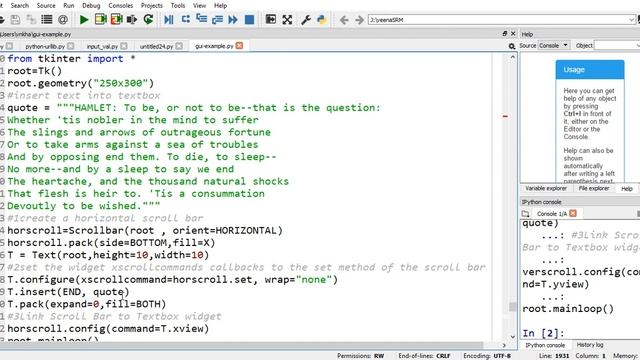Open the Source menu
This screenshot has height=360, width=640.
pos(46,6)
